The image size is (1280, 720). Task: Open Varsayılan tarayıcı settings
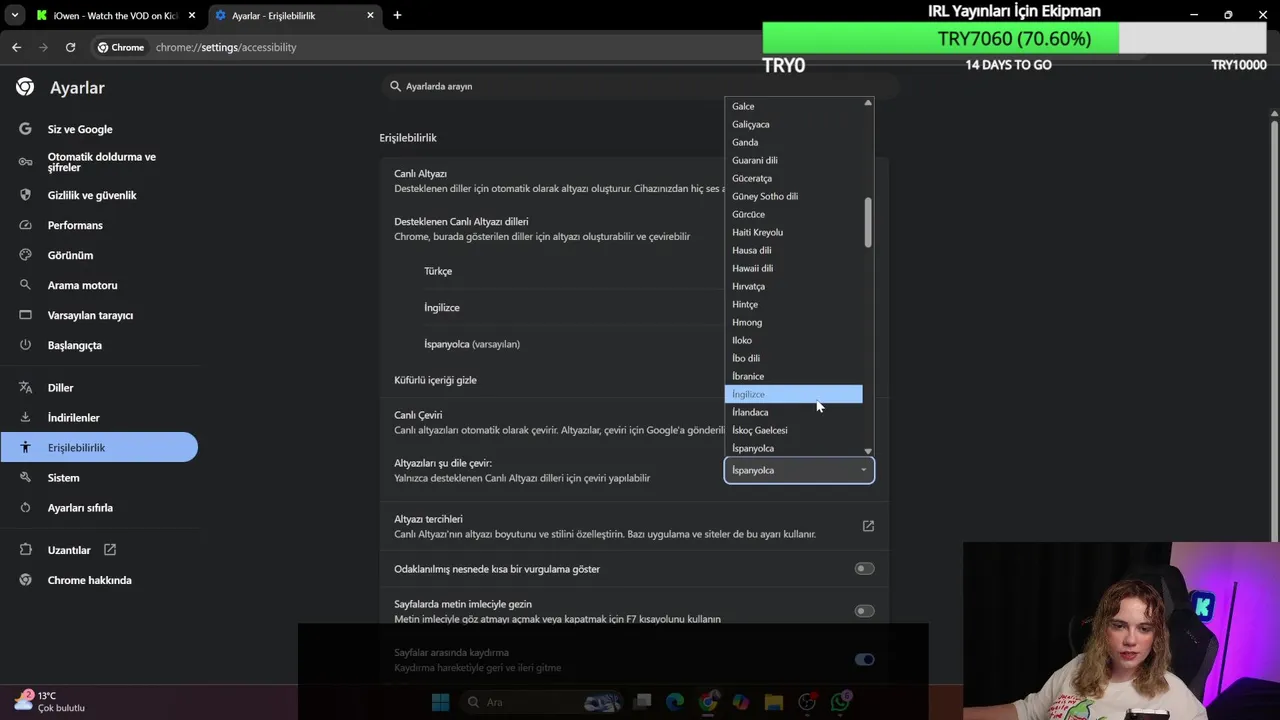[x=90, y=315]
